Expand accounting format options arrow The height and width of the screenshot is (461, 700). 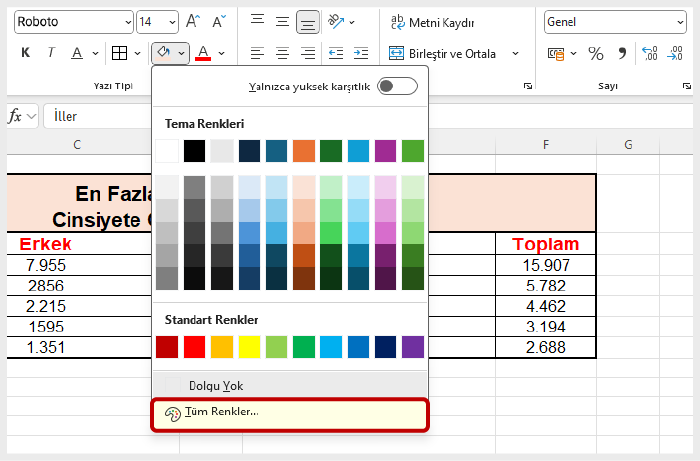[x=574, y=54]
